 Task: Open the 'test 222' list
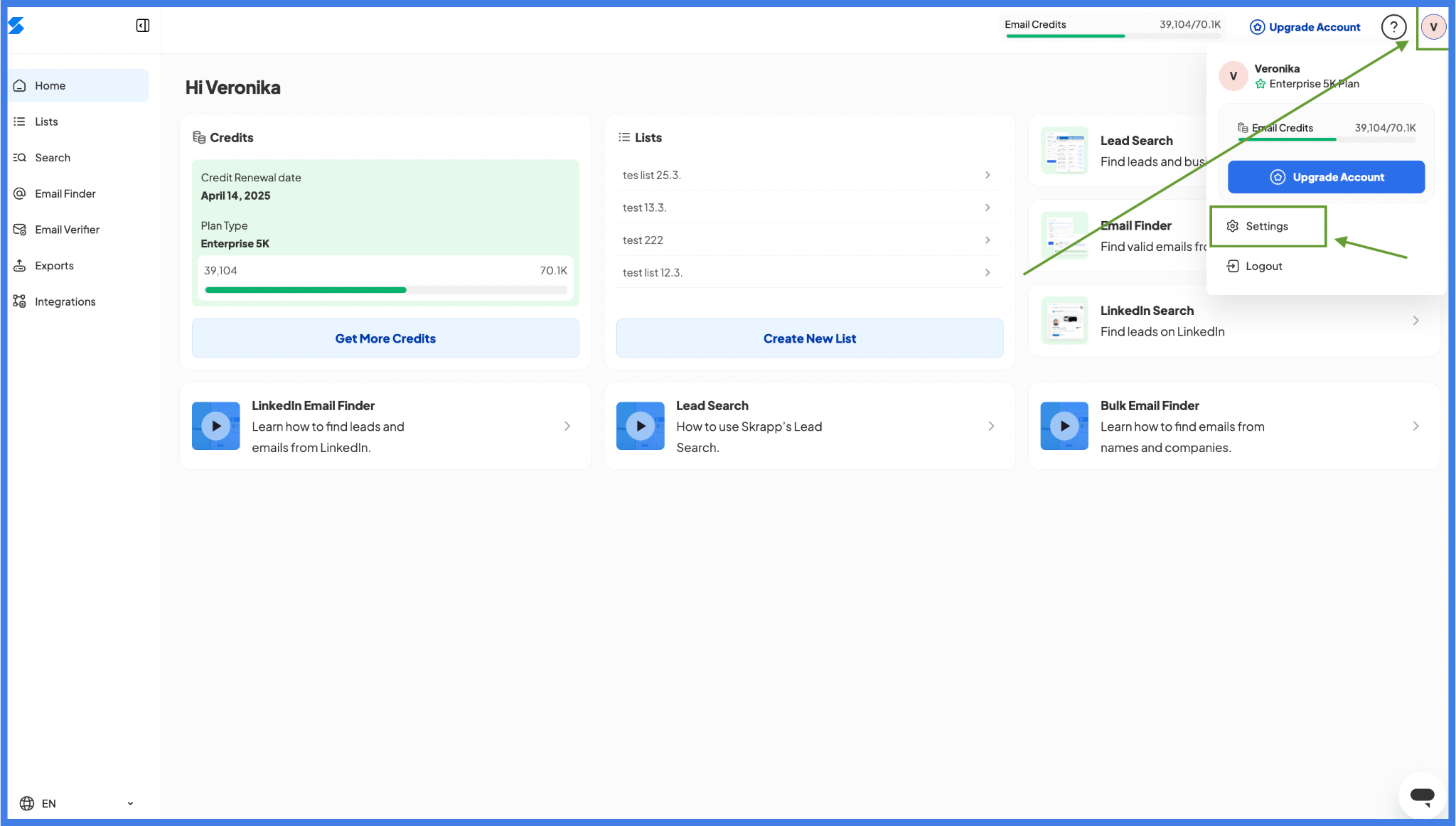click(x=810, y=240)
